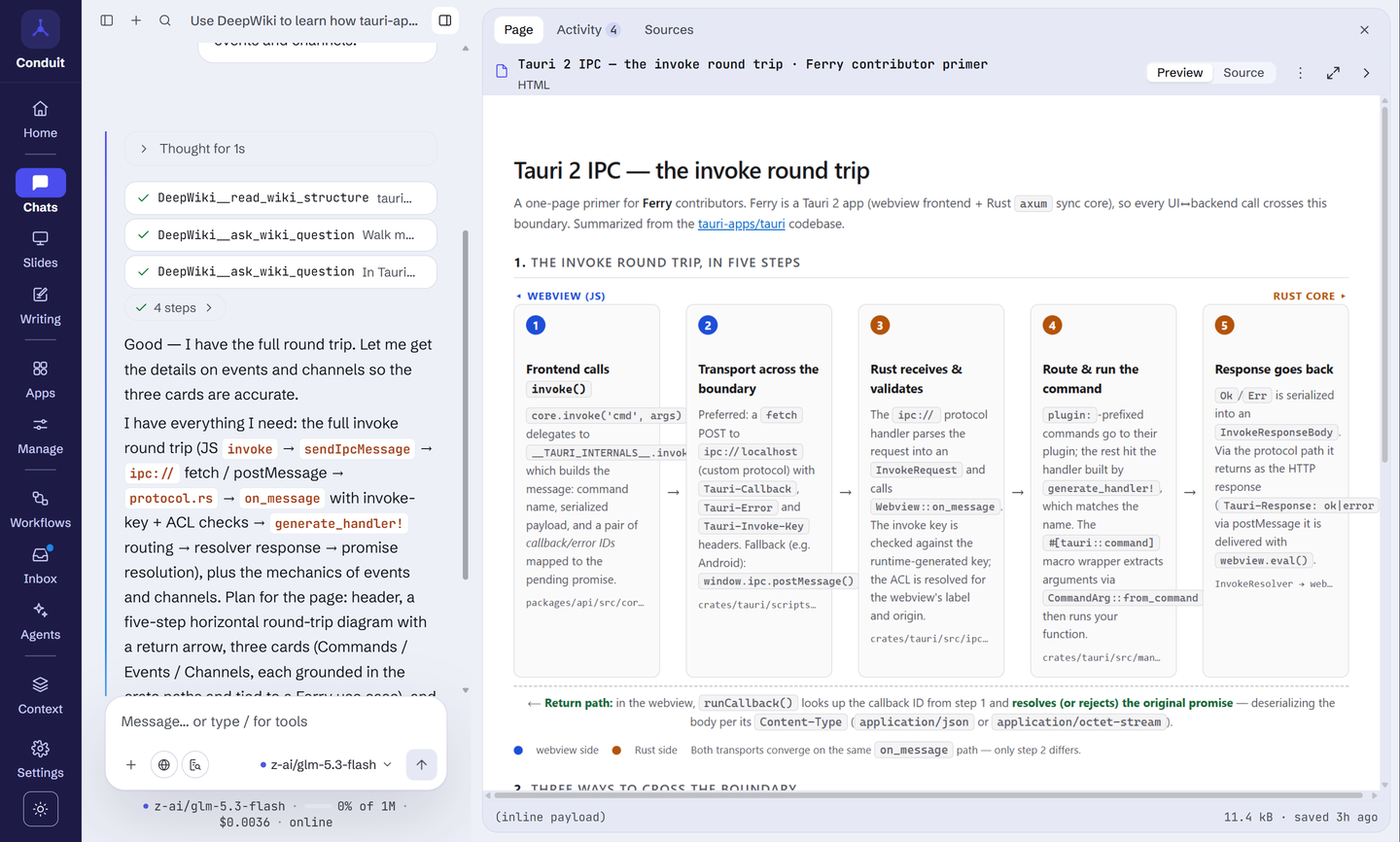Viewport: 1400px width, 842px height.
Task: Open the Apps section
Action: click(40, 380)
